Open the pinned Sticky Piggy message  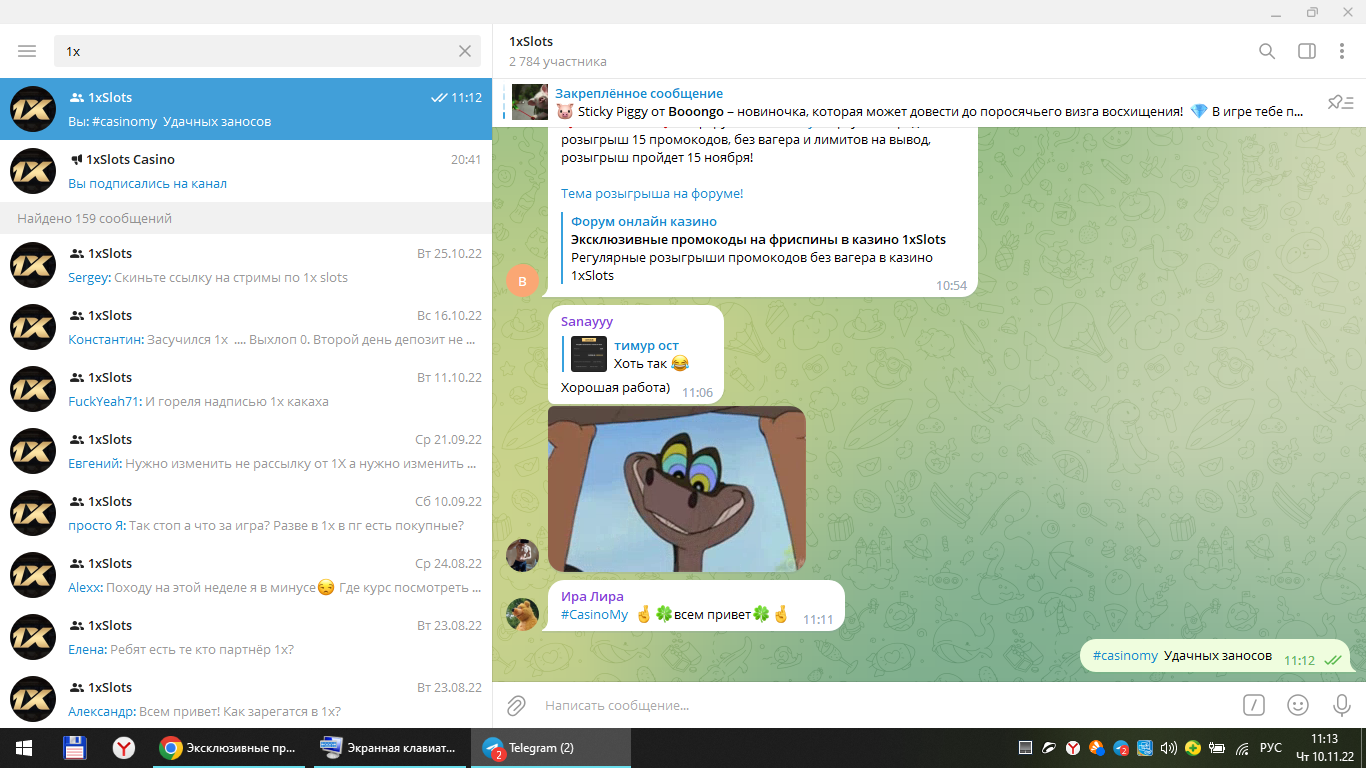point(929,102)
